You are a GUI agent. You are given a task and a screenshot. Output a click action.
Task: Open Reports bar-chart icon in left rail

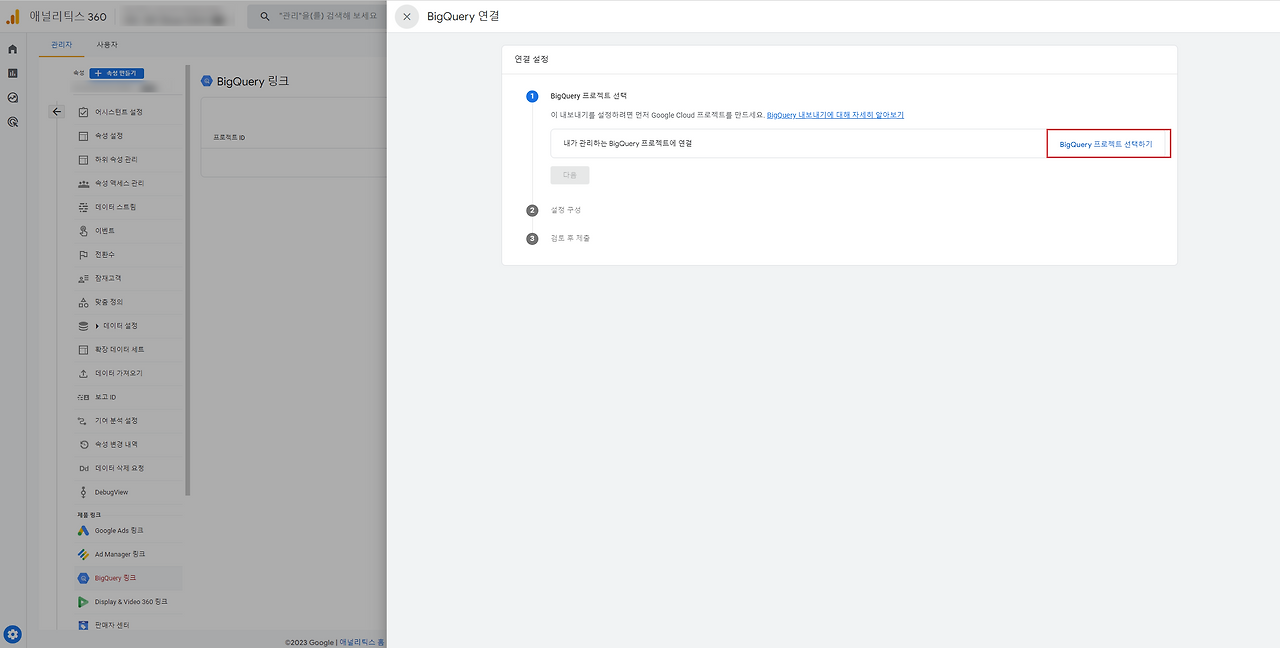(13, 73)
